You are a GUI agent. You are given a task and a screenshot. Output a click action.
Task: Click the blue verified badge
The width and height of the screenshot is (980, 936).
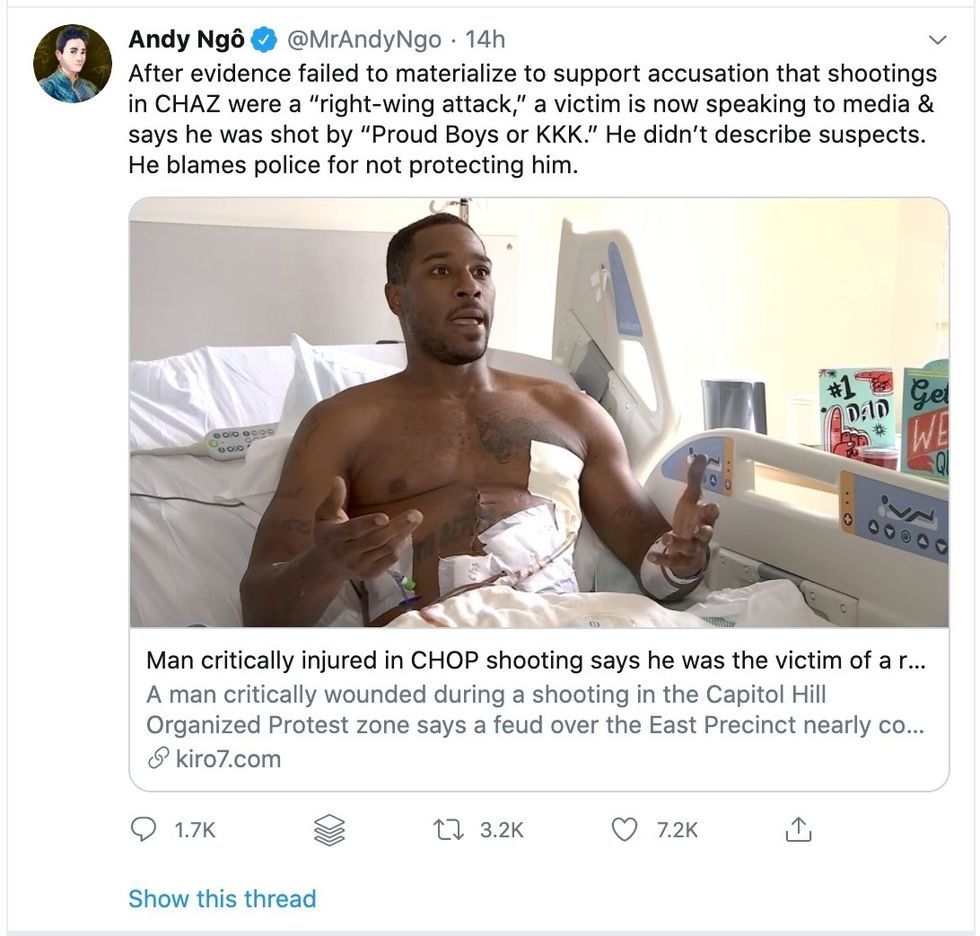tap(264, 40)
